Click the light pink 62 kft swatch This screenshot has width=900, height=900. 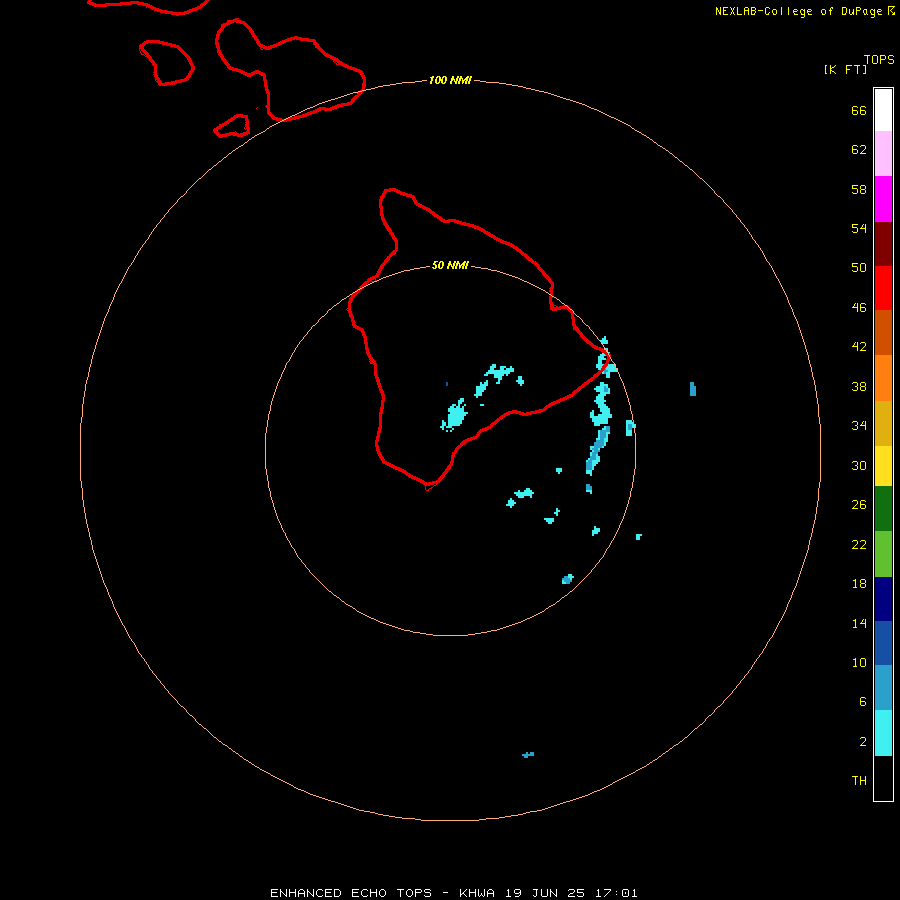883,154
